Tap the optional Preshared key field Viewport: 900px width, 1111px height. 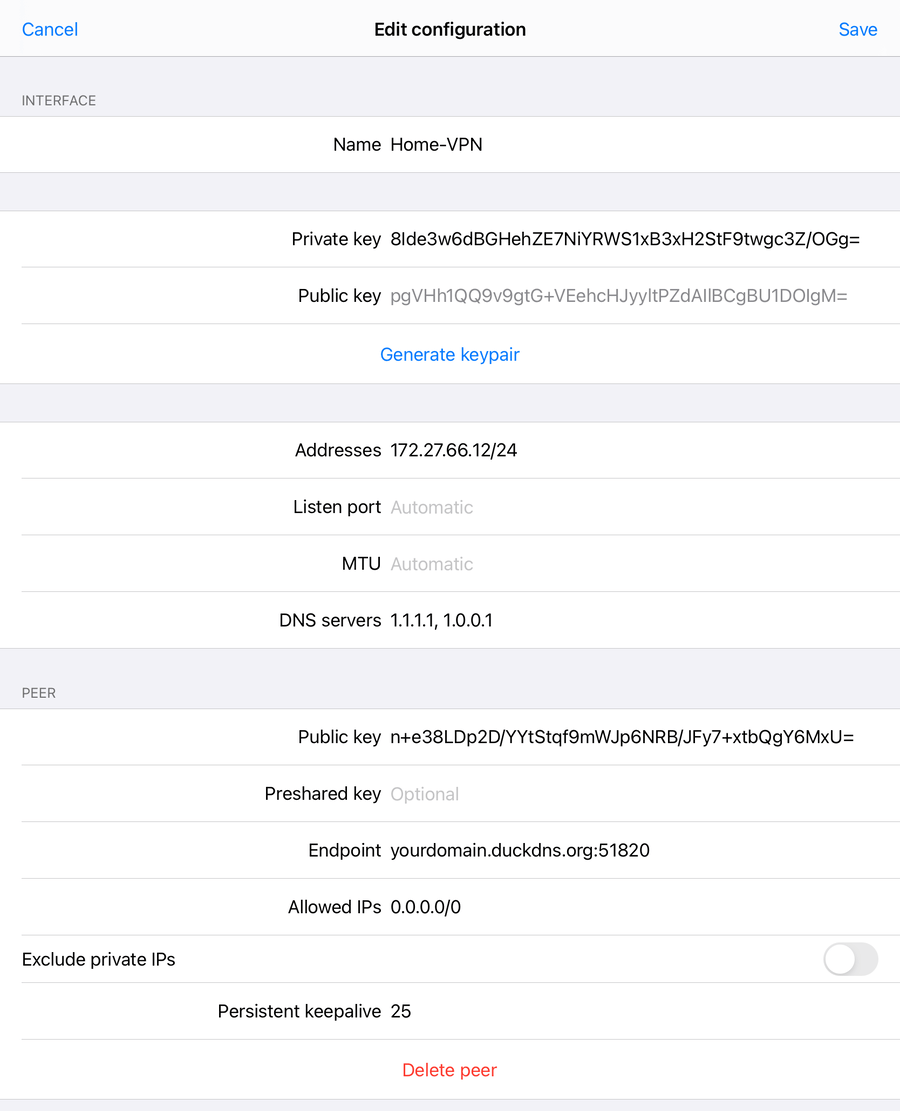(425, 793)
